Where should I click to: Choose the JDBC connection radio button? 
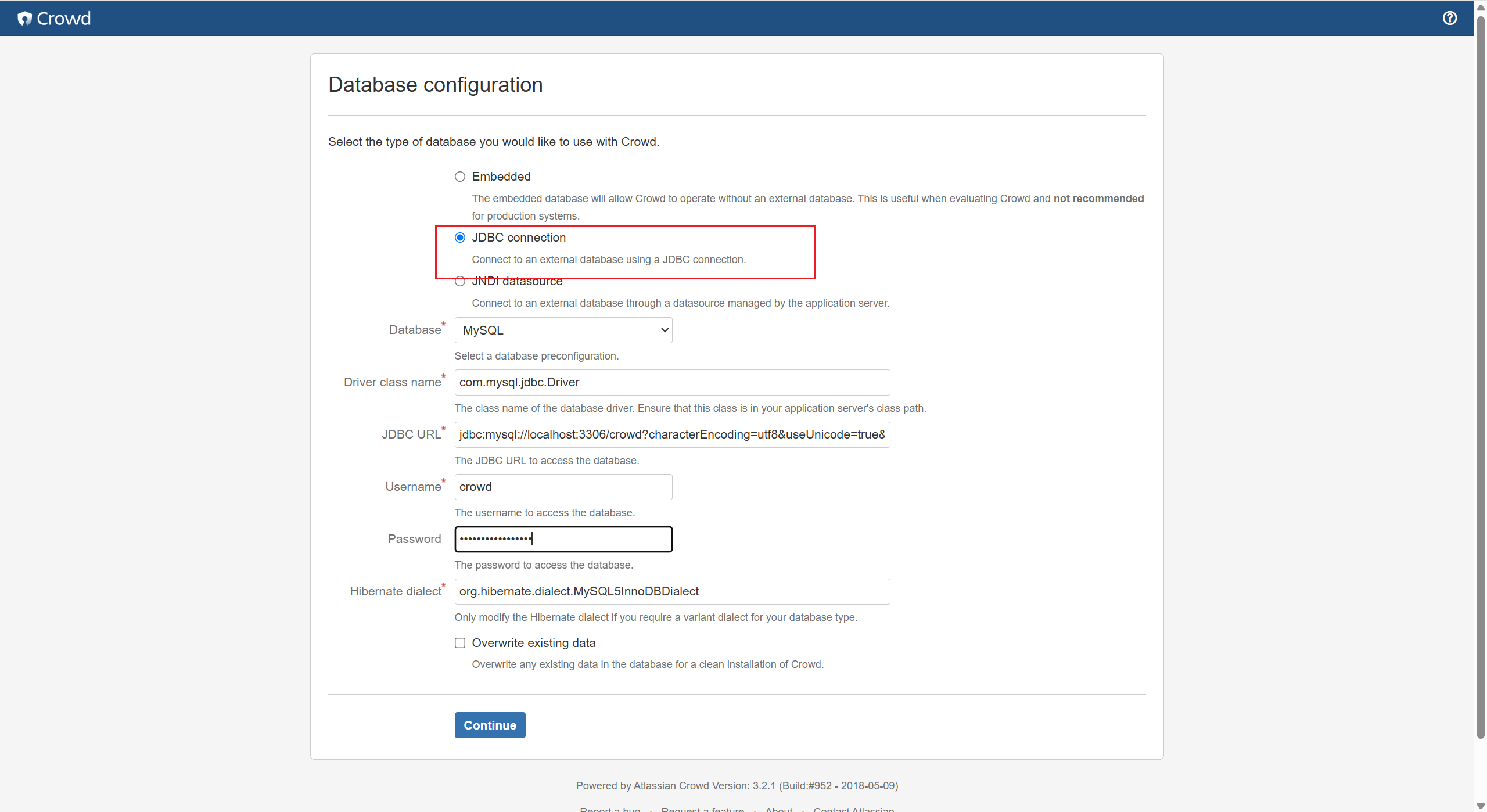coord(460,238)
